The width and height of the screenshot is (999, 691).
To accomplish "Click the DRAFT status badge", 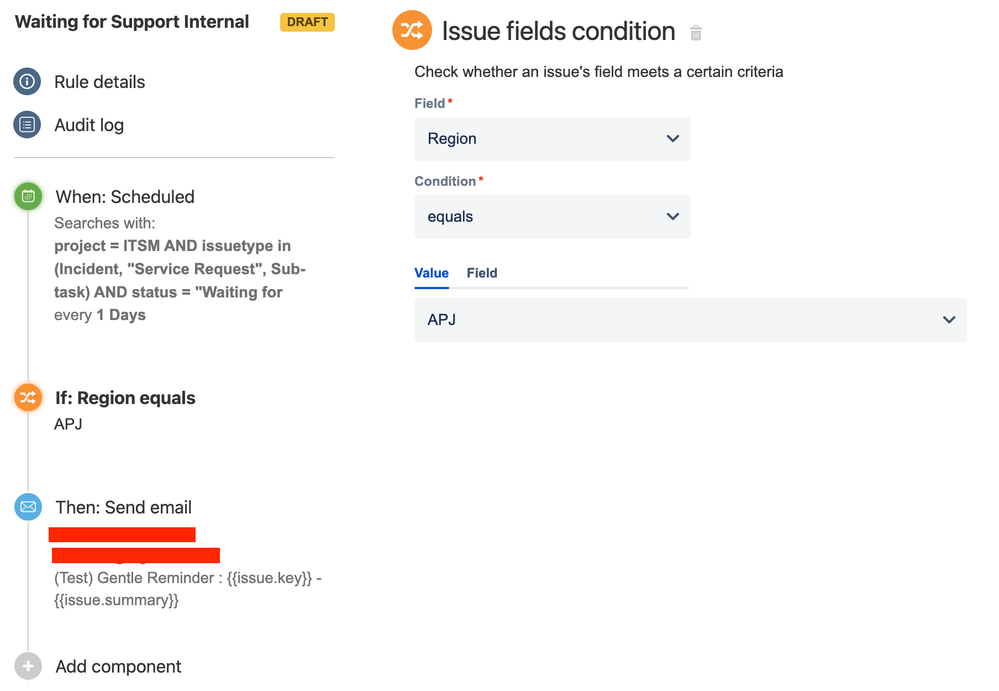I will tap(307, 22).
